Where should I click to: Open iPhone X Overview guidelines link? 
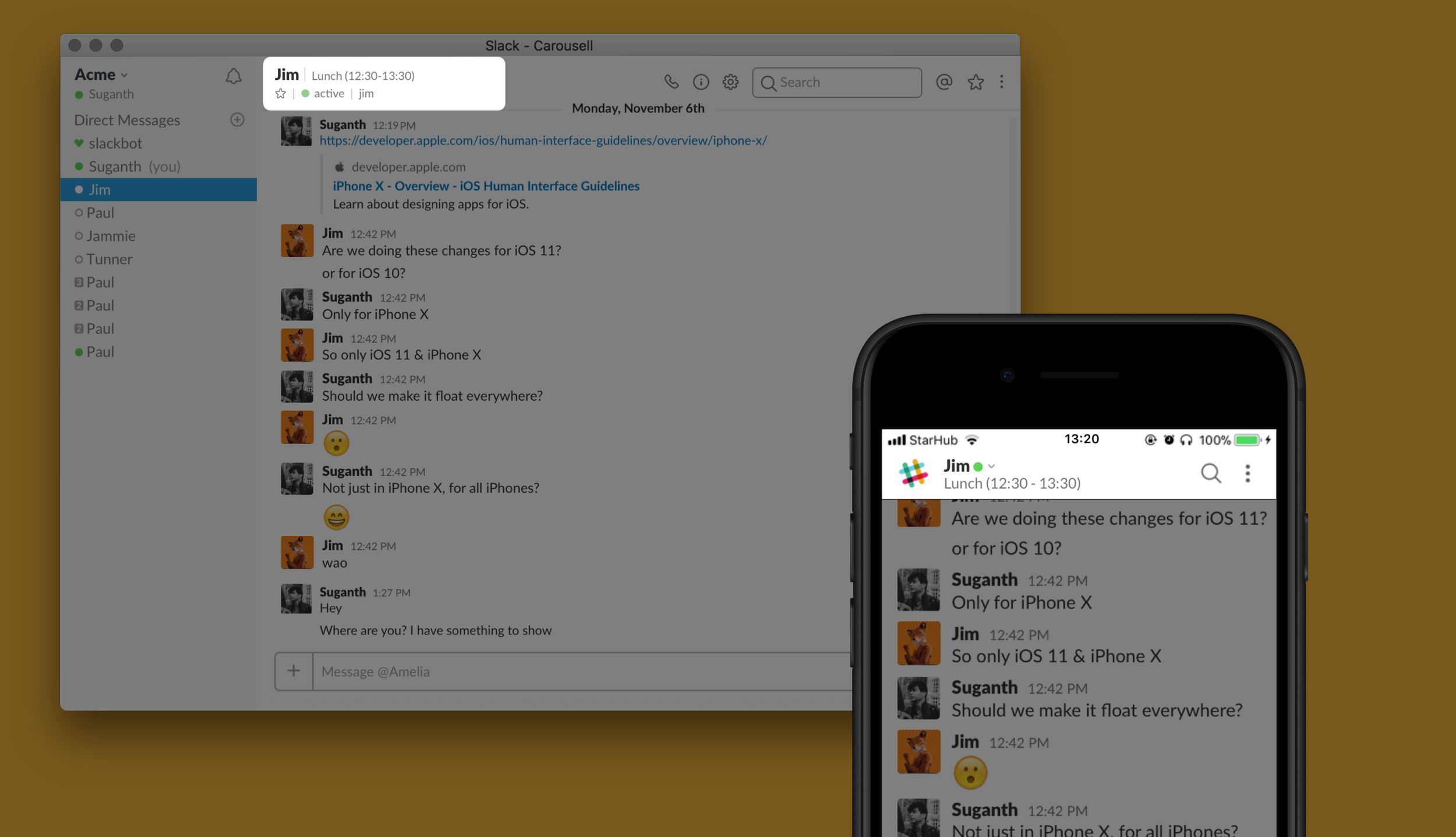click(486, 186)
